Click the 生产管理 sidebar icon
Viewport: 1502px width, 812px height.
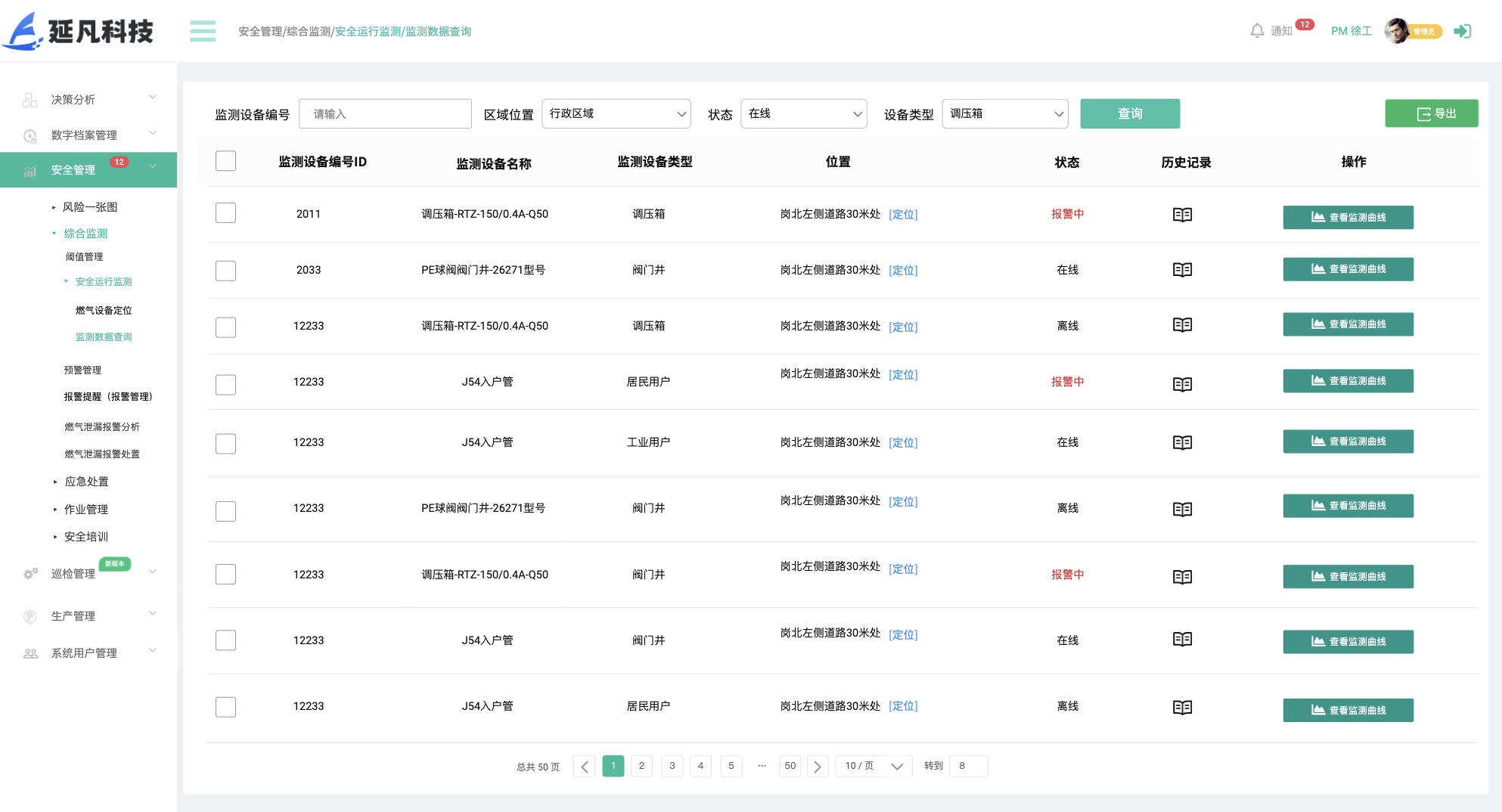(x=30, y=616)
